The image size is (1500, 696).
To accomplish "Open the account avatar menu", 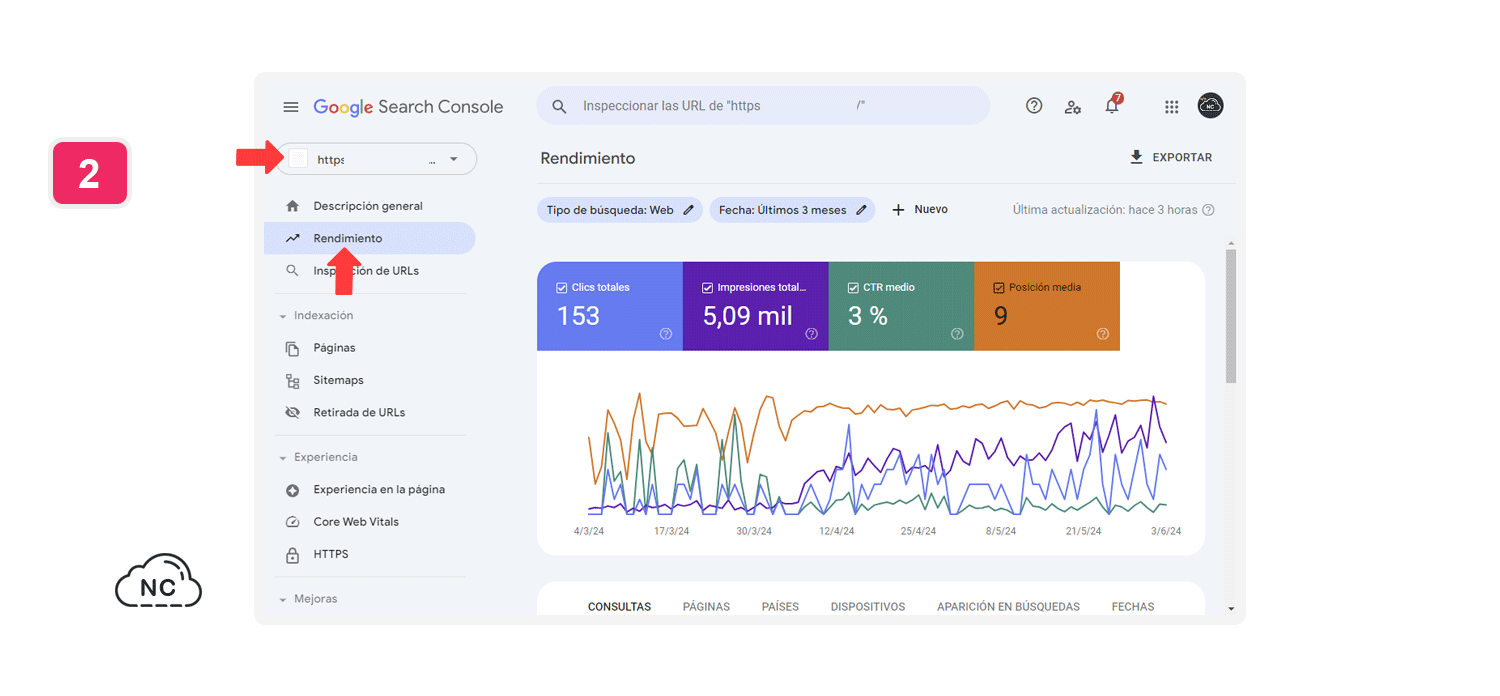I will [1210, 106].
